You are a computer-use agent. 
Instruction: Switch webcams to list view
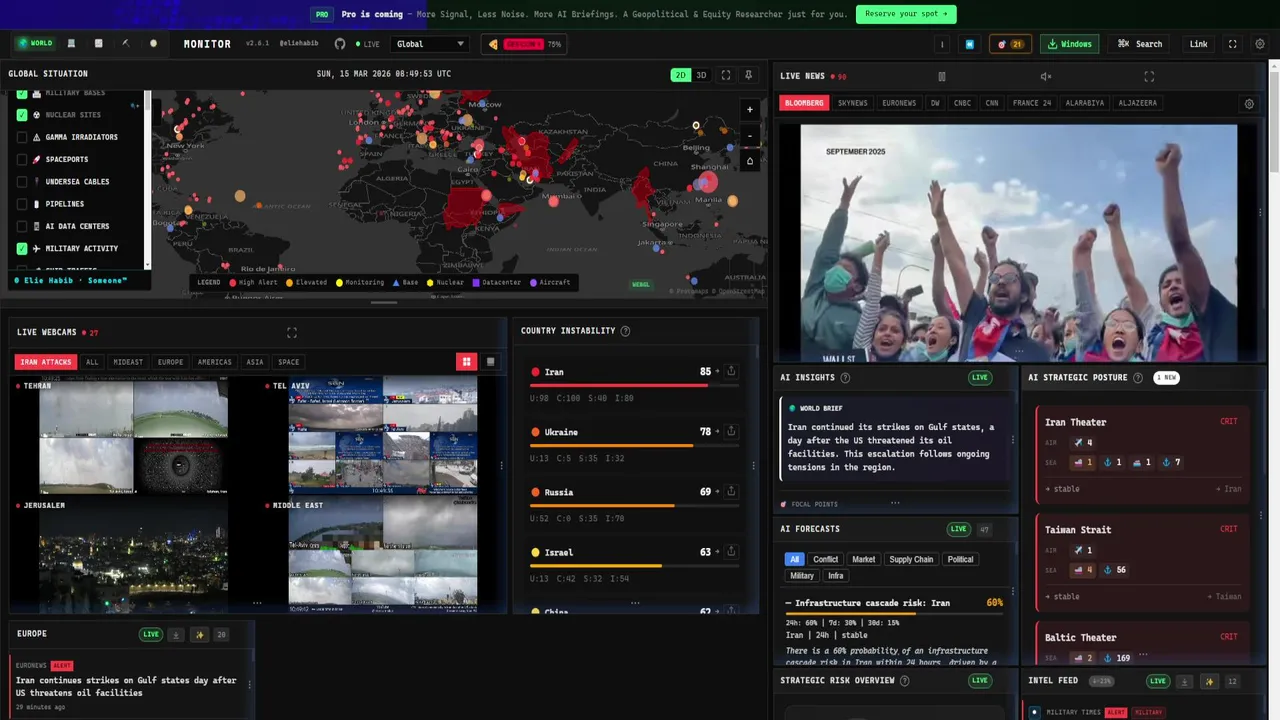click(490, 362)
